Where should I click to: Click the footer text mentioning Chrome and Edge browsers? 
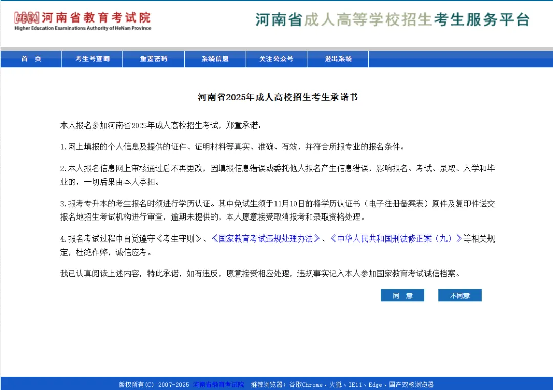(x=342, y=385)
